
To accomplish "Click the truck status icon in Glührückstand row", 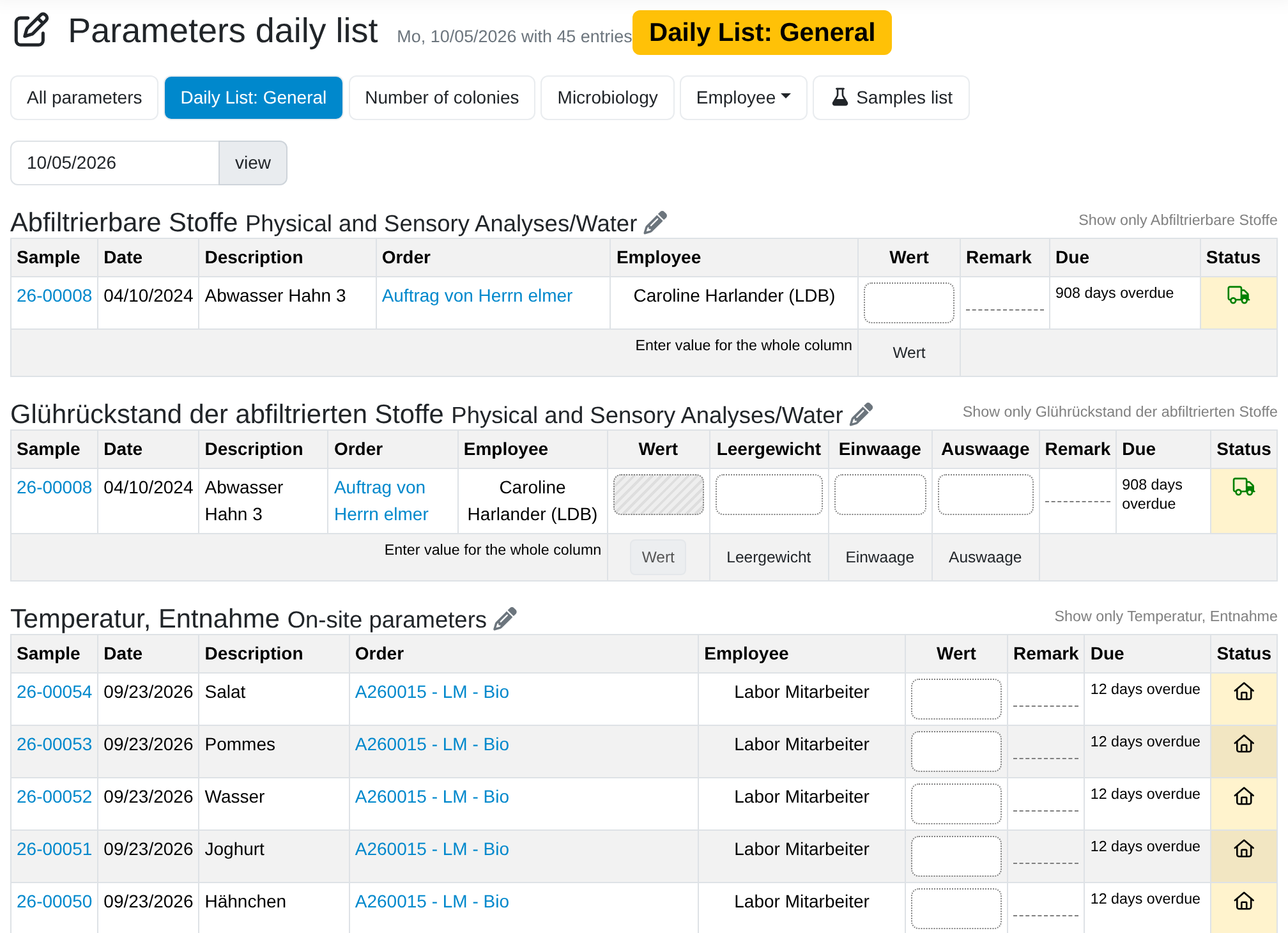I will point(1243,486).
